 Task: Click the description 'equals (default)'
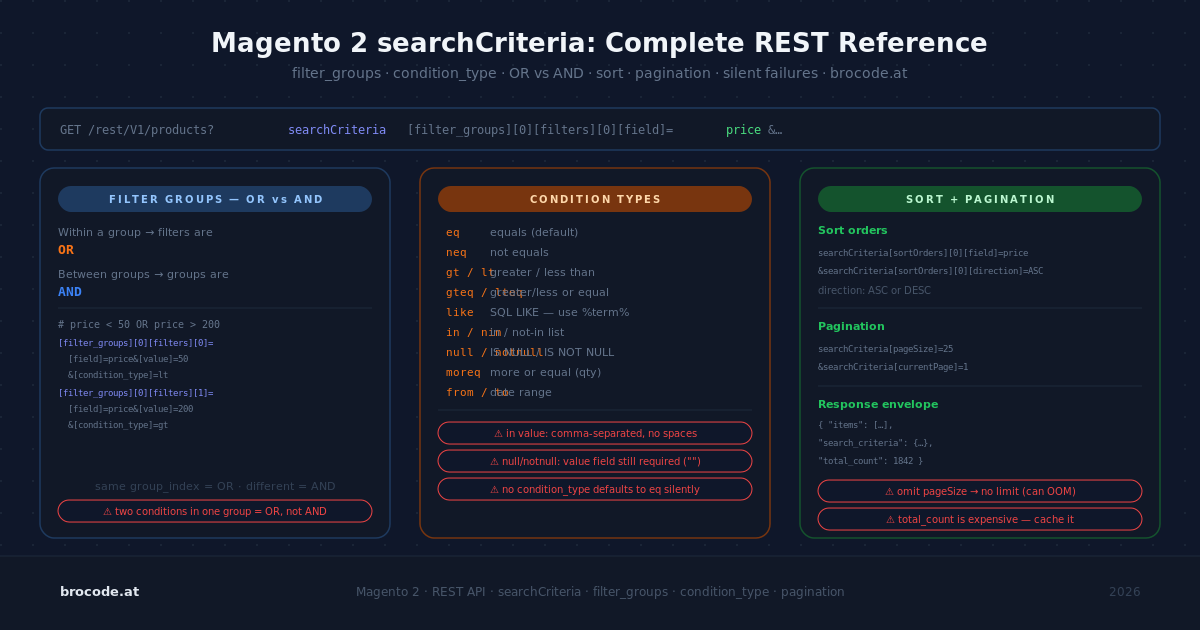[534, 233]
